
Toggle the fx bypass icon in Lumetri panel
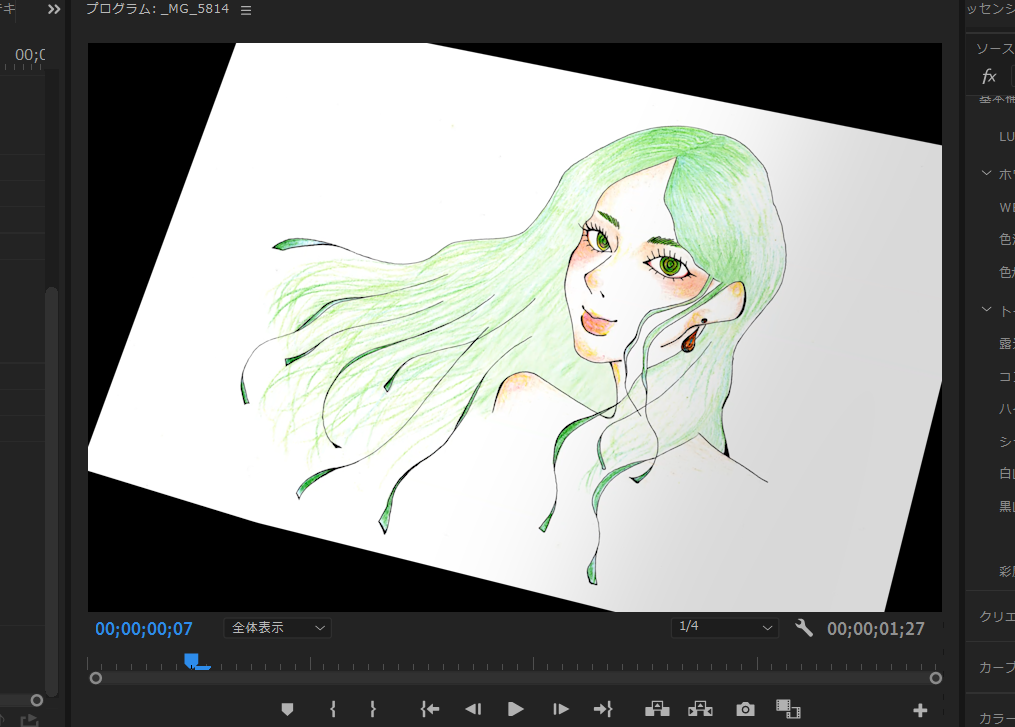[988, 76]
